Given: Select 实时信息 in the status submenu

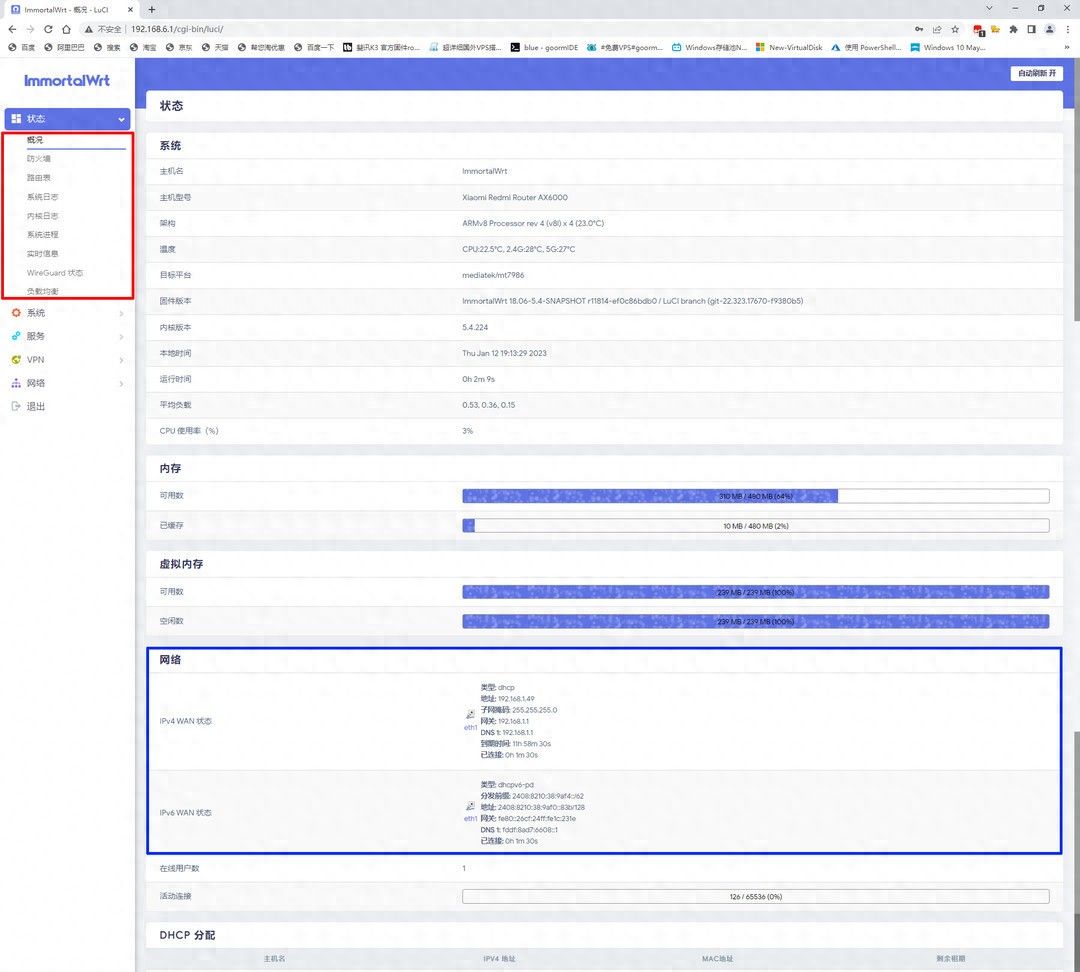Looking at the screenshot, I should [43, 254].
